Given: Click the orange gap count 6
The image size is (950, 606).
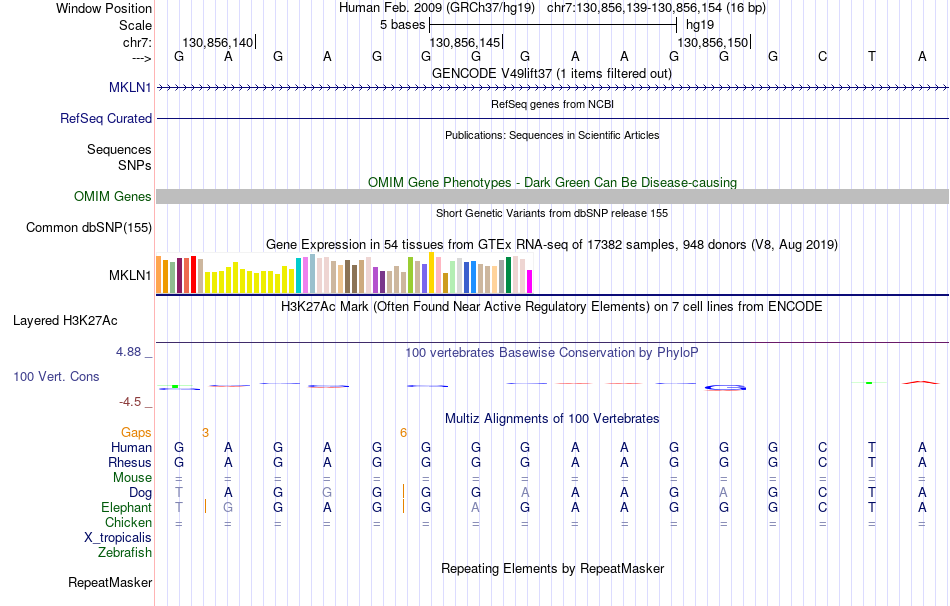Looking at the screenshot, I should tap(404, 433).
